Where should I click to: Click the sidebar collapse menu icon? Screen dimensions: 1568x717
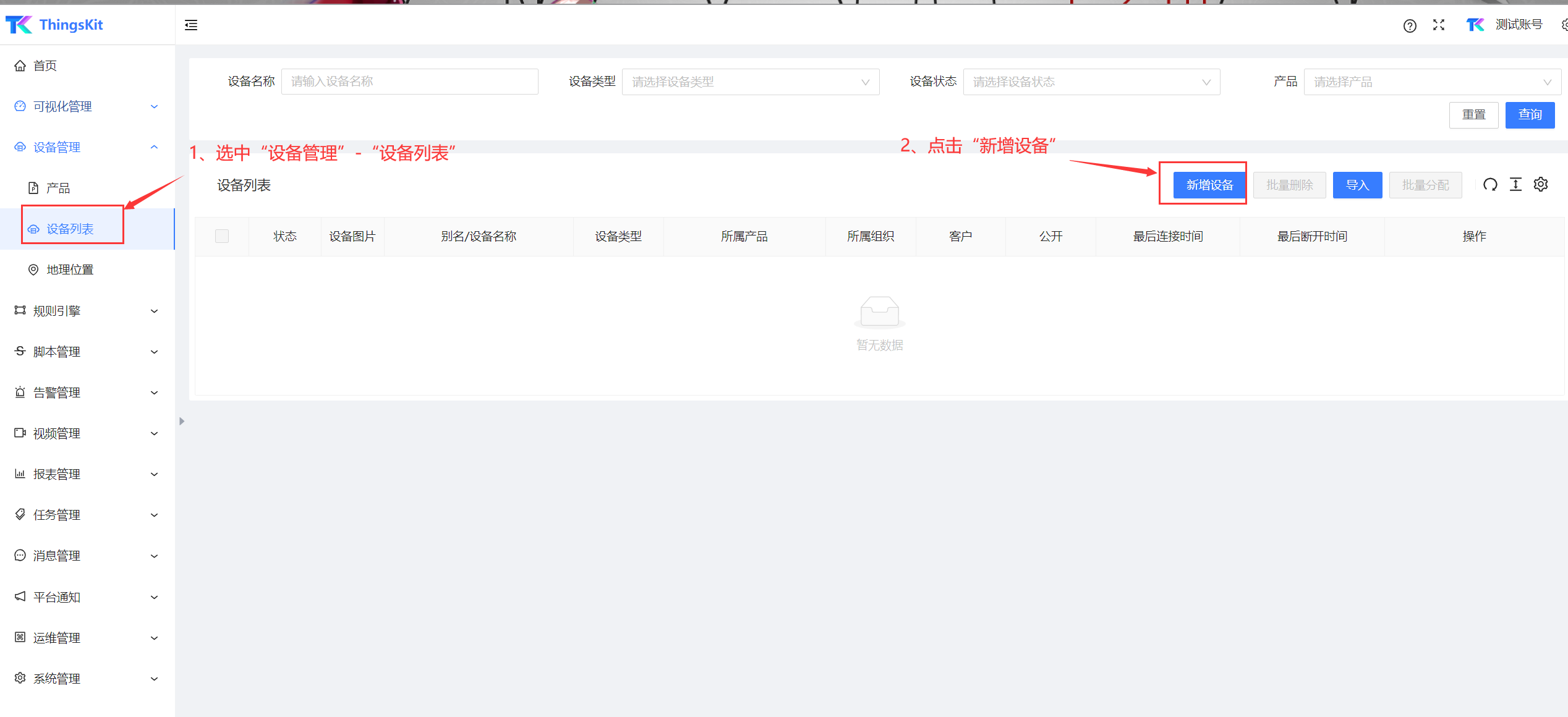tap(191, 25)
